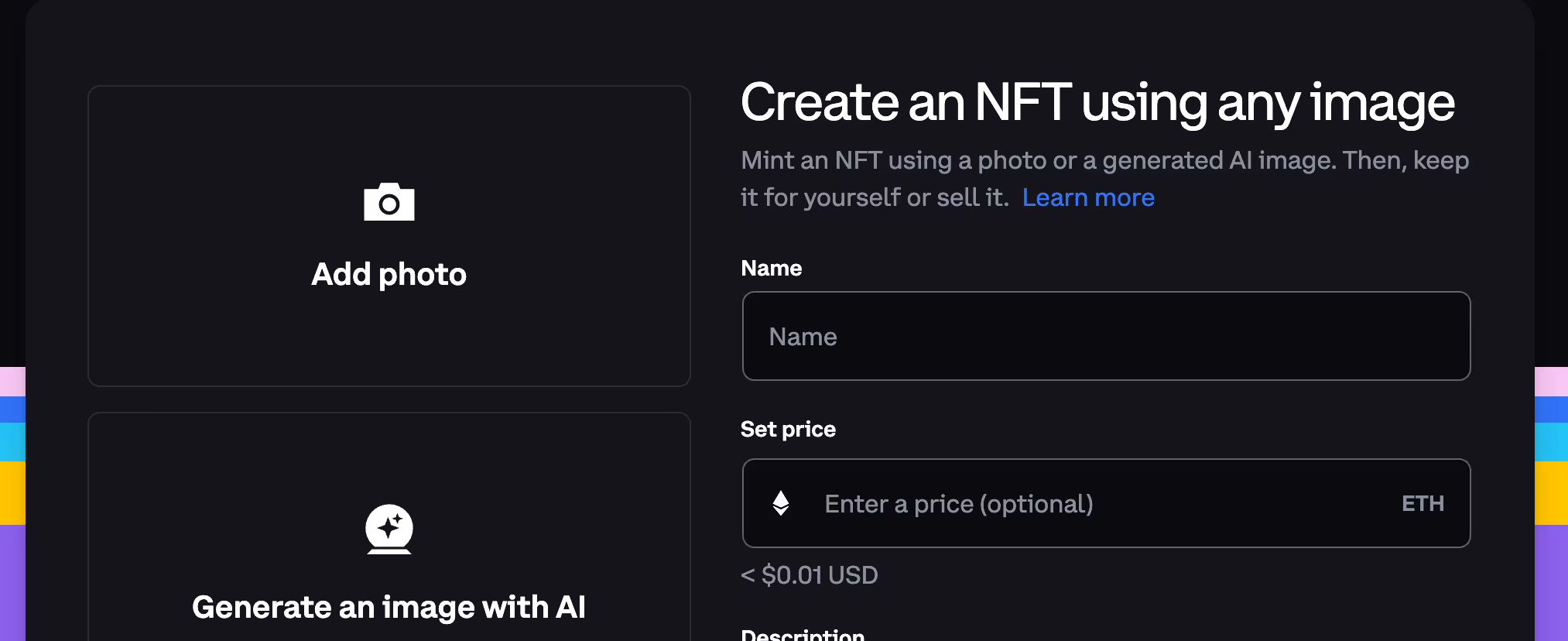Viewport: 1568px width, 641px height.
Task: Click the AI sparkle generate icon
Action: pyautogui.click(x=389, y=529)
